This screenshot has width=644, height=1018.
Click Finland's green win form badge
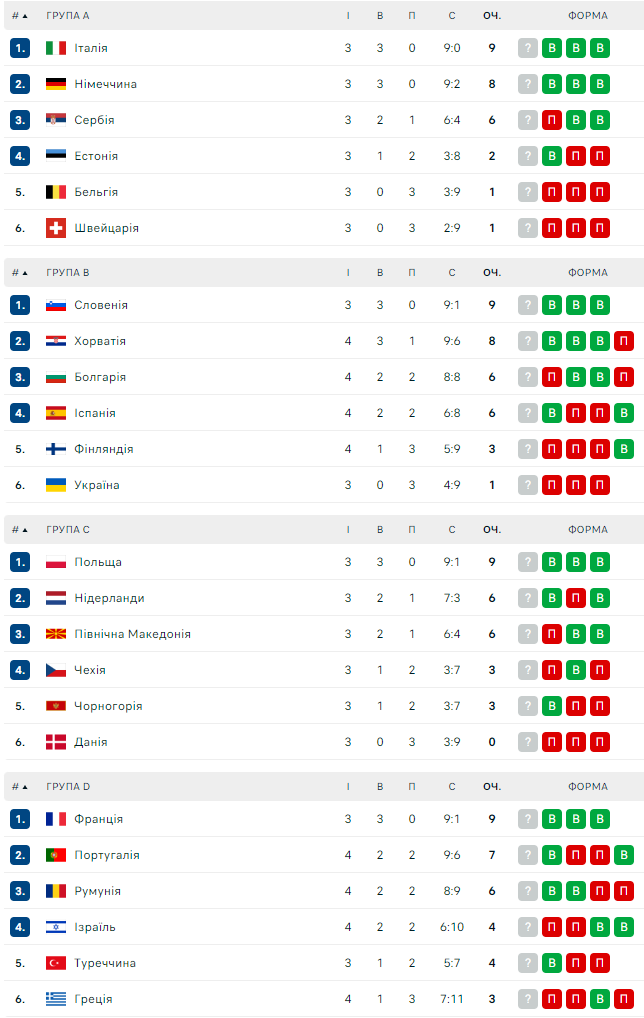point(624,449)
